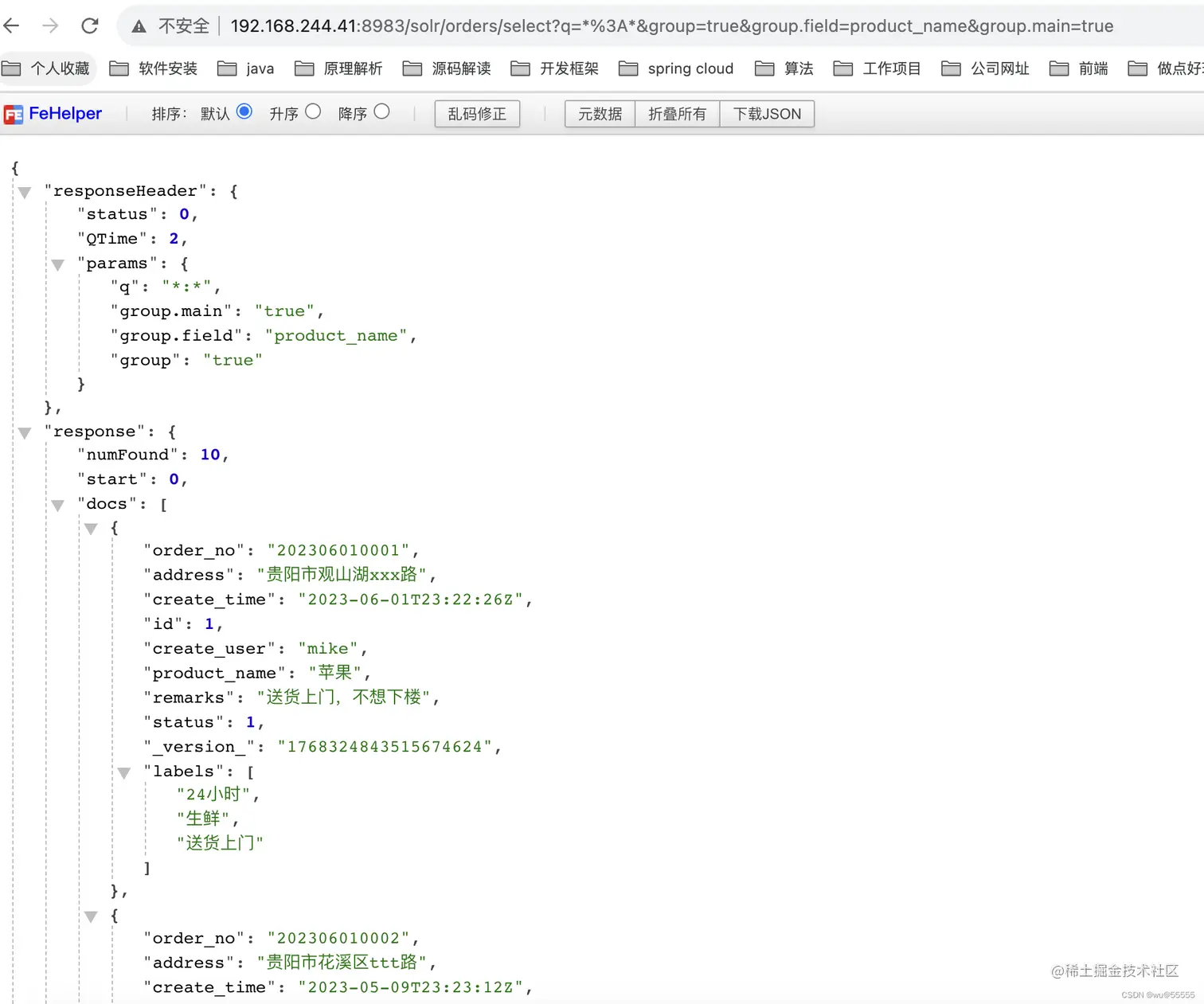Open the 开发框架 bookmark folder
The height and width of the screenshot is (1004, 1204).
point(555,68)
